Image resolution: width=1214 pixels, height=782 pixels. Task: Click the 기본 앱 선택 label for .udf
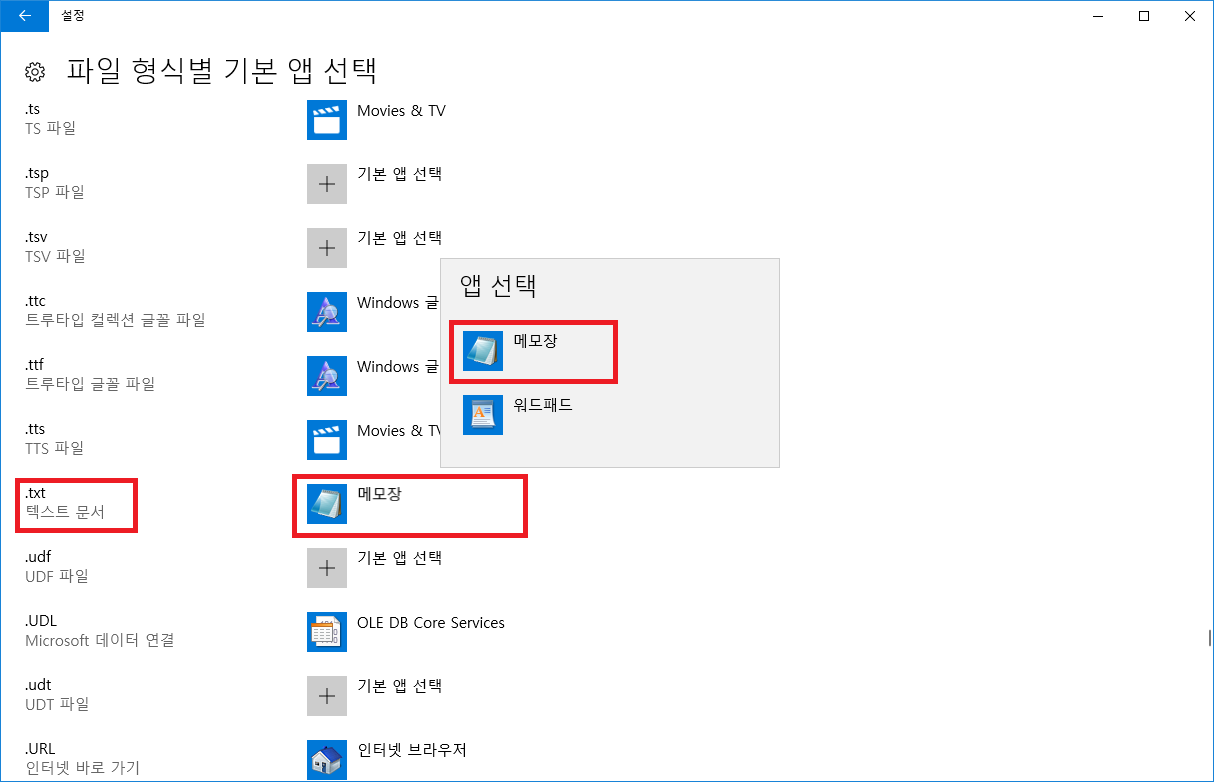(399, 558)
